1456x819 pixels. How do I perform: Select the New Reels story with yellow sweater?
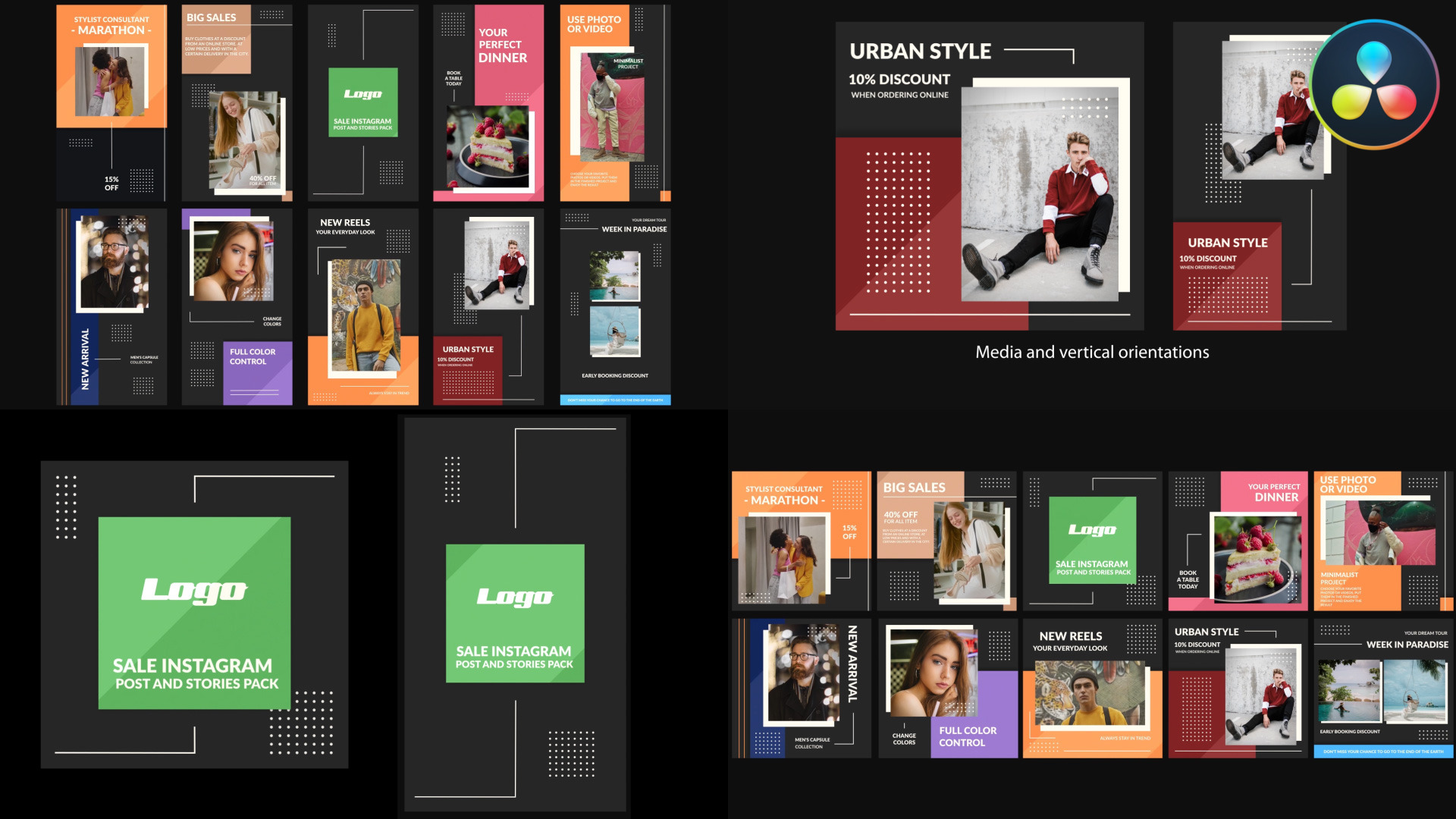362,306
